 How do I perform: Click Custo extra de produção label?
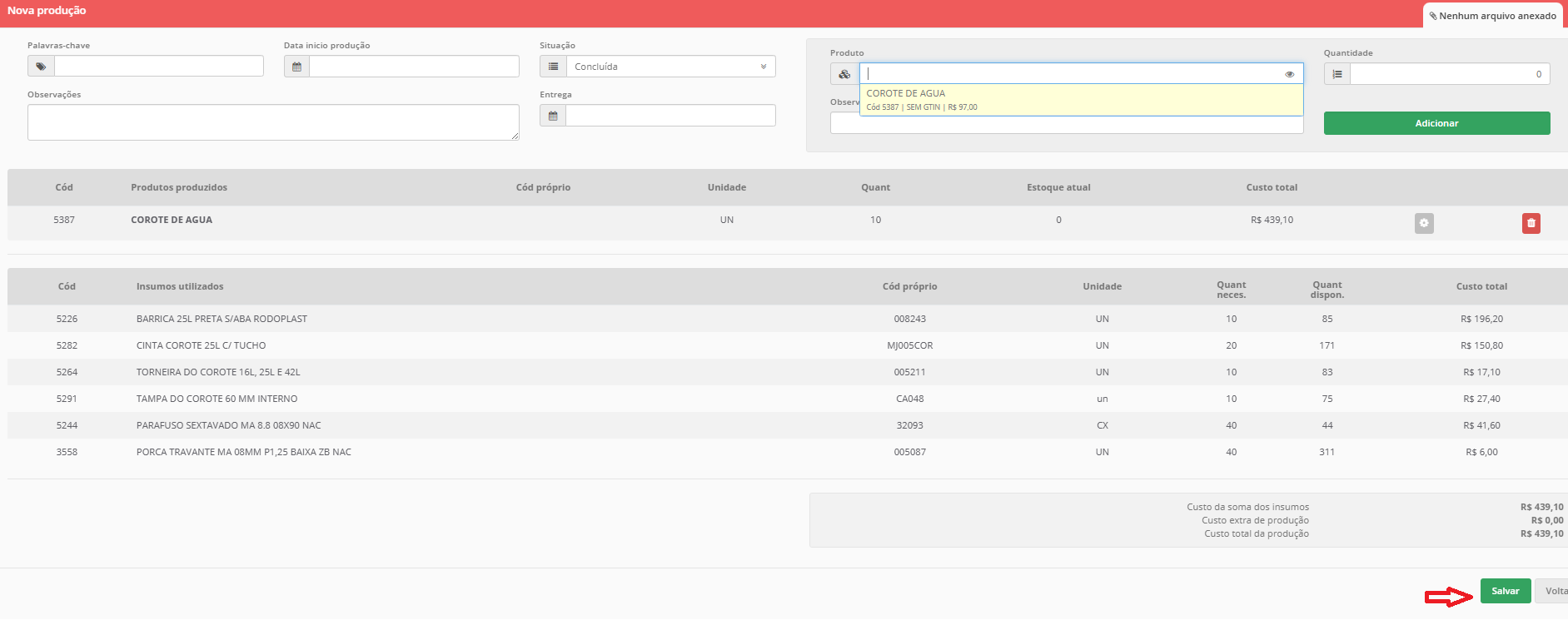pos(1255,520)
